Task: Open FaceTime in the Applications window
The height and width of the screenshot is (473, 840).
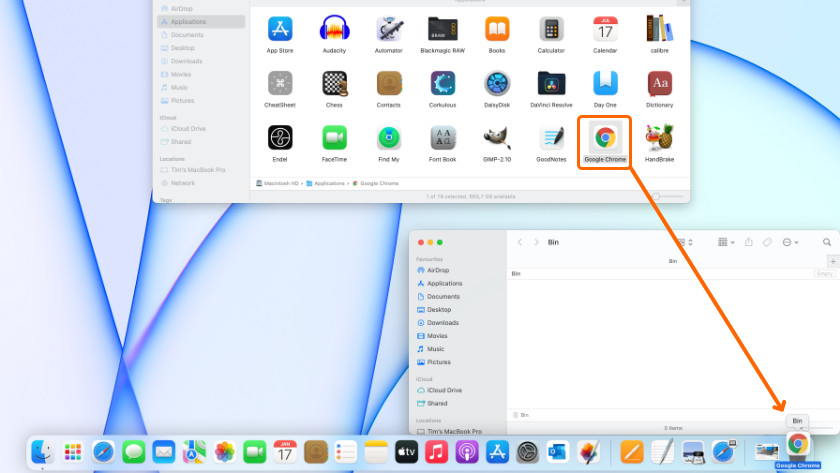Action: coord(334,138)
